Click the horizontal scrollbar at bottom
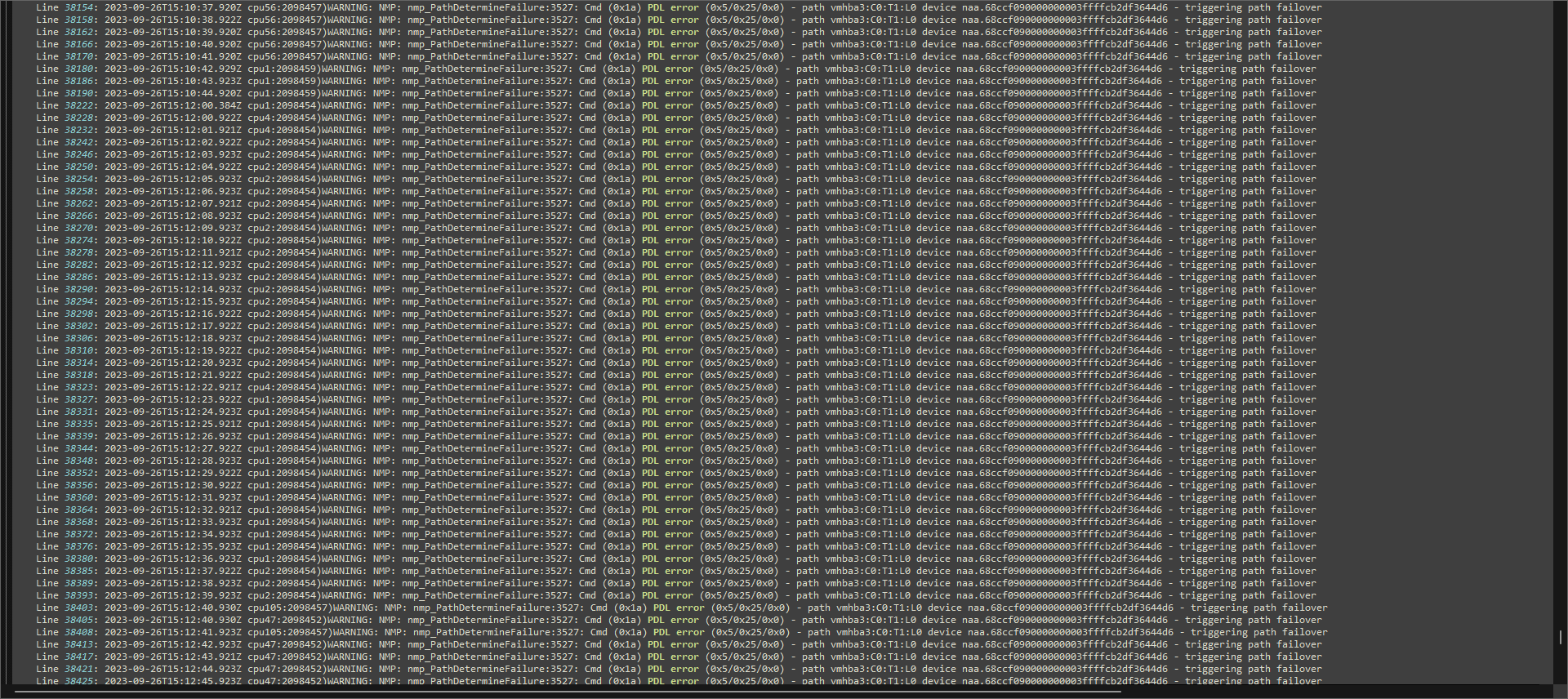This screenshot has height=699, width=1568. pos(568,690)
